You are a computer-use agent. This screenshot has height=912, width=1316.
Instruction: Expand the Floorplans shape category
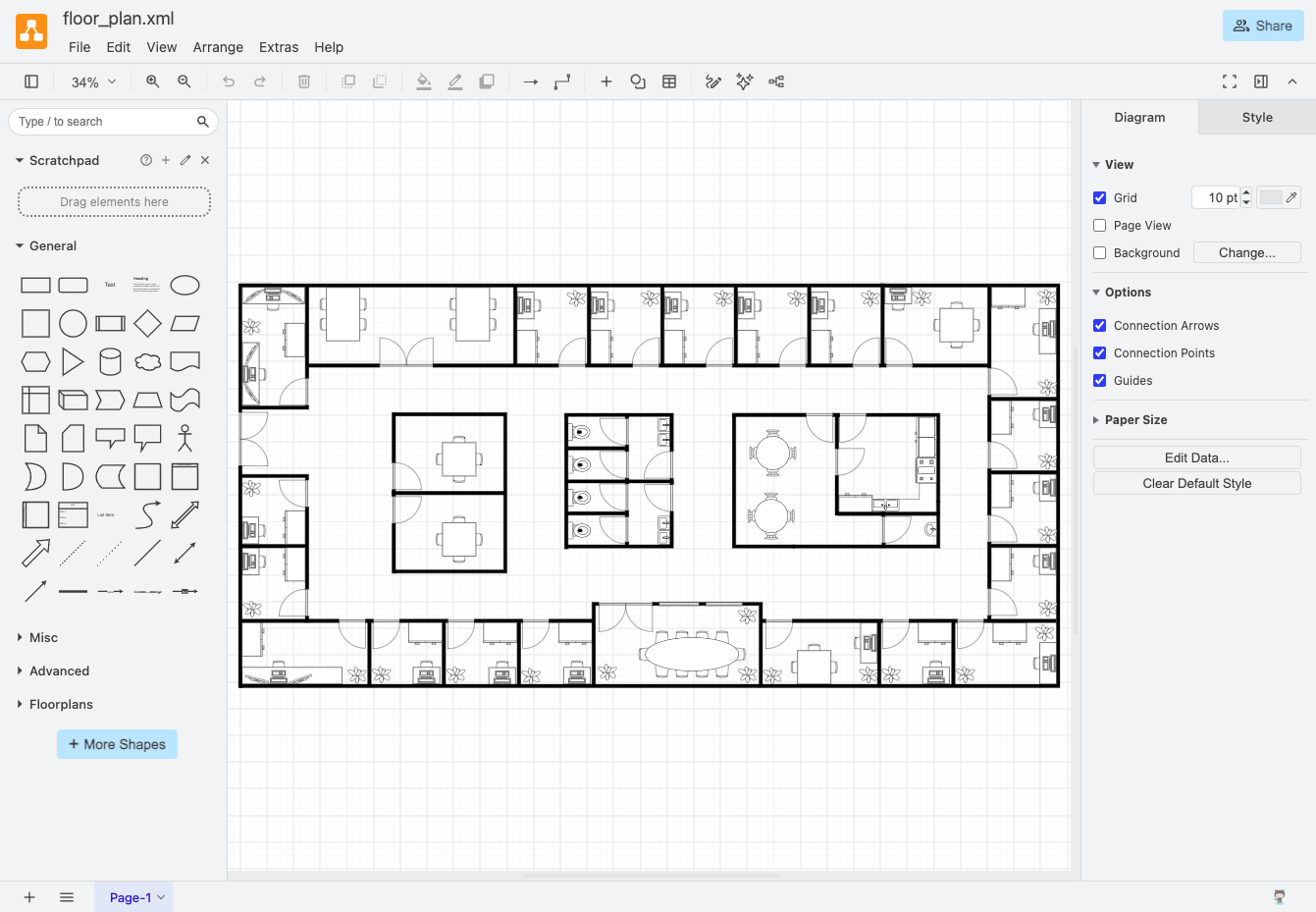click(61, 704)
